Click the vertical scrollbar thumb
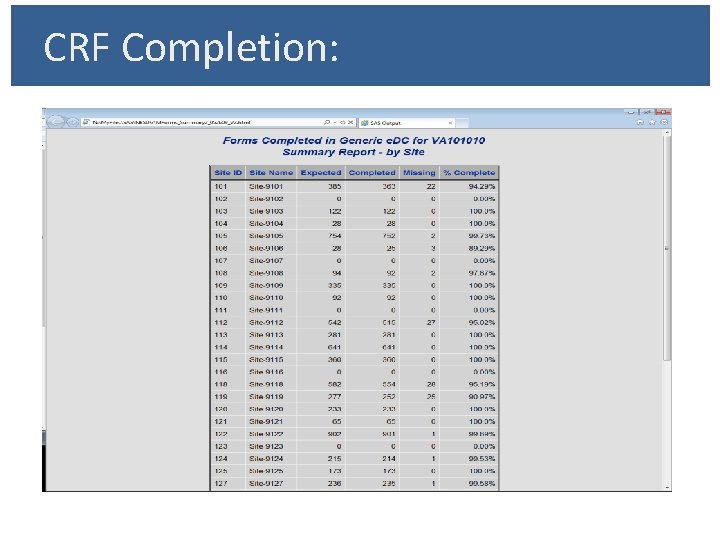Viewport: 720px width, 540px height. pyautogui.click(x=668, y=248)
